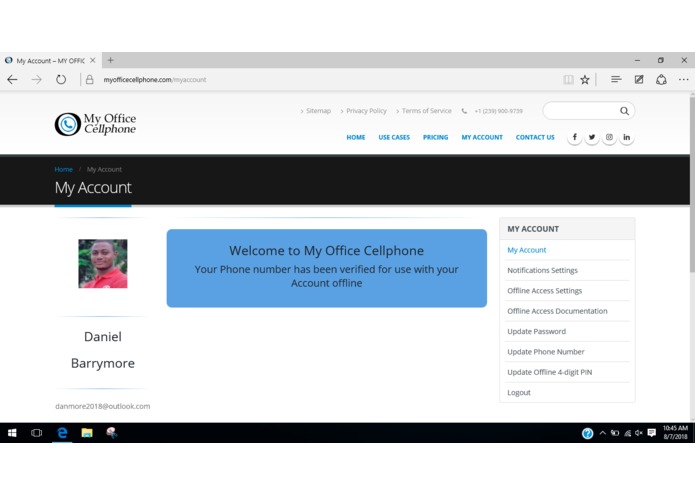Open CONTACT US in the main navigation
This screenshot has height=494, width=695.
point(535,137)
